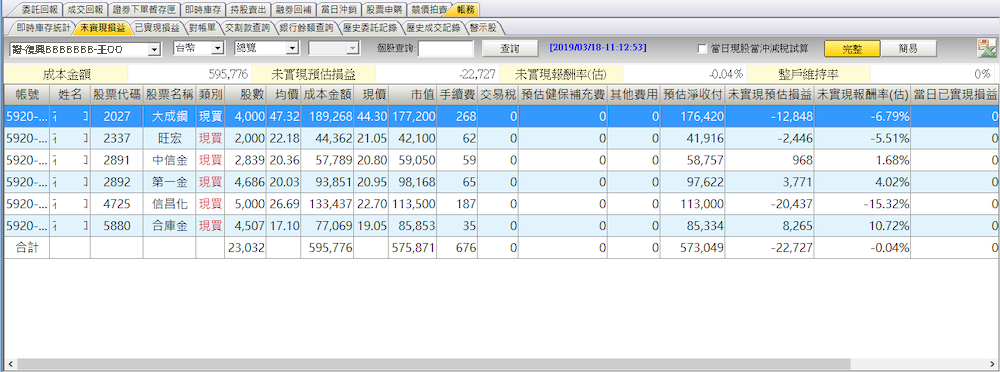Screen dimensions: 1000x372
Task: Select the 旺宏 2337 stock row
Action: tap(500, 137)
